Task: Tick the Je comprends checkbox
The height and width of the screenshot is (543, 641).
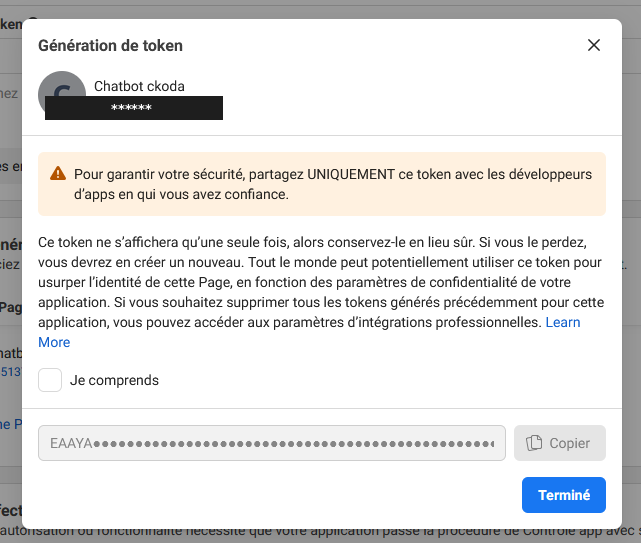Action: click(x=50, y=380)
